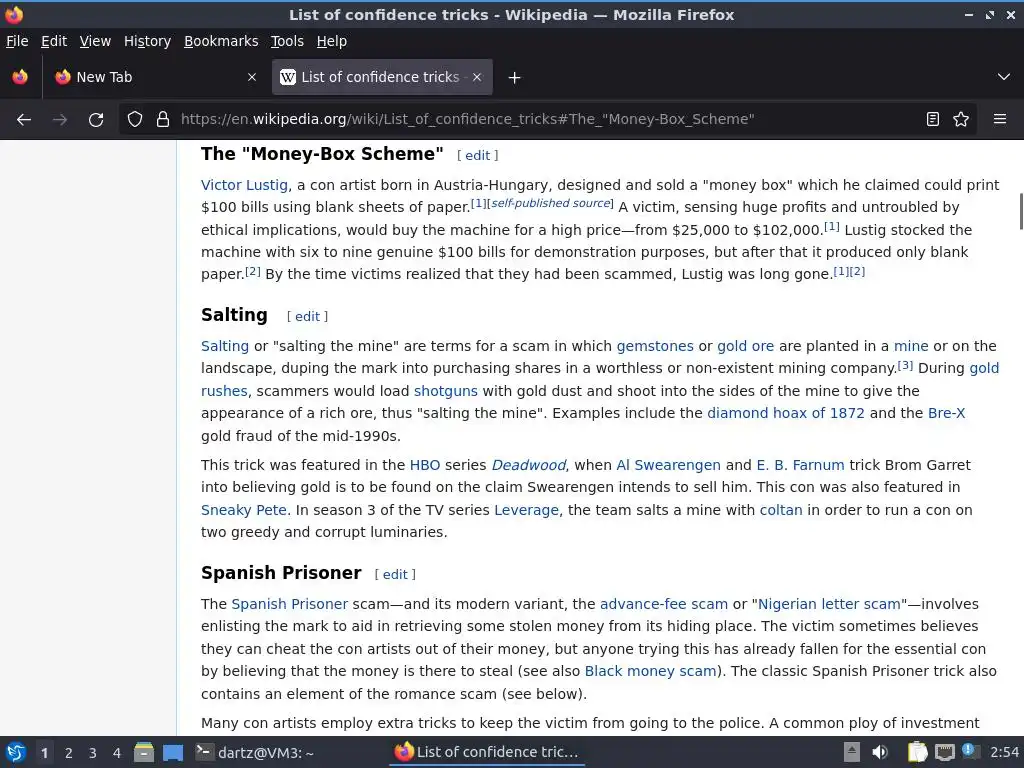This screenshot has width=1024, height=768.
Task: Go back with the back arrow
Action: point(24,120)
